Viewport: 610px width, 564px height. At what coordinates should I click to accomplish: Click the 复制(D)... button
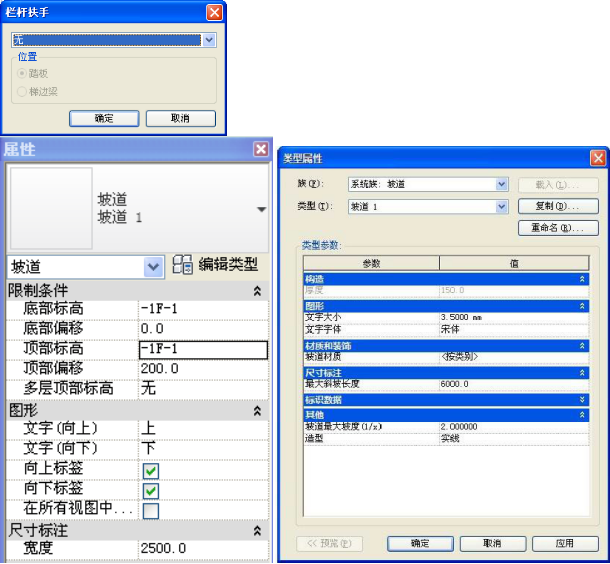[558, 206]
